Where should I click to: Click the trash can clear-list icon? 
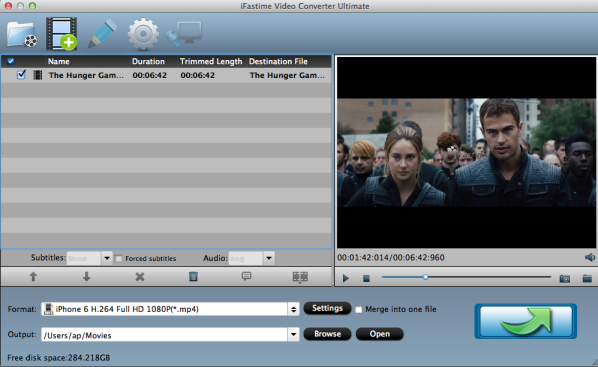(x=193, y=276)
